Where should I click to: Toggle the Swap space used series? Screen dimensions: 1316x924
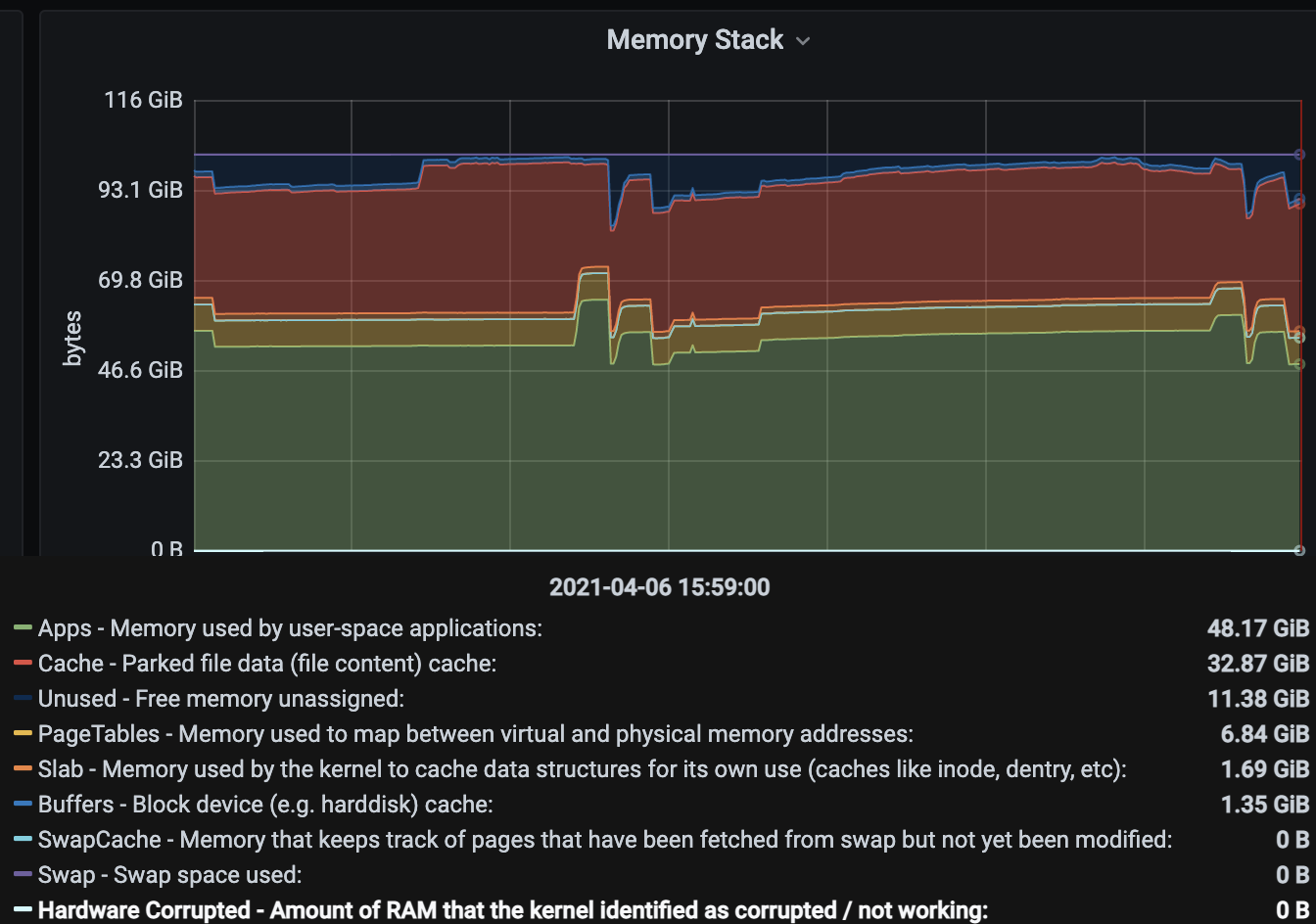170,875
